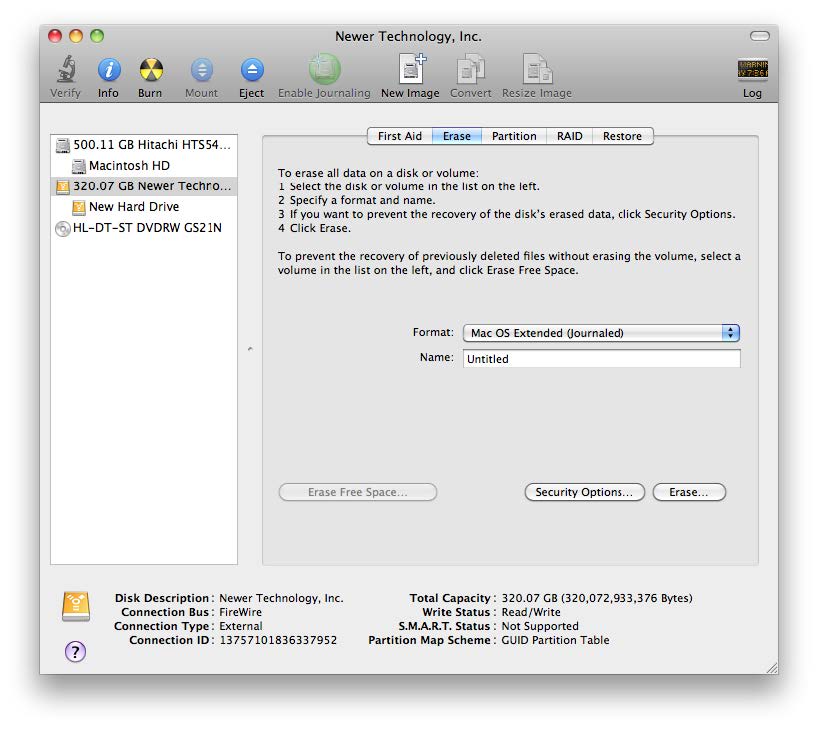The width and height of the screenshot is (818, 729).
Task: Select Macintosh HD volume in sidebar
Action: coord(129,165)
